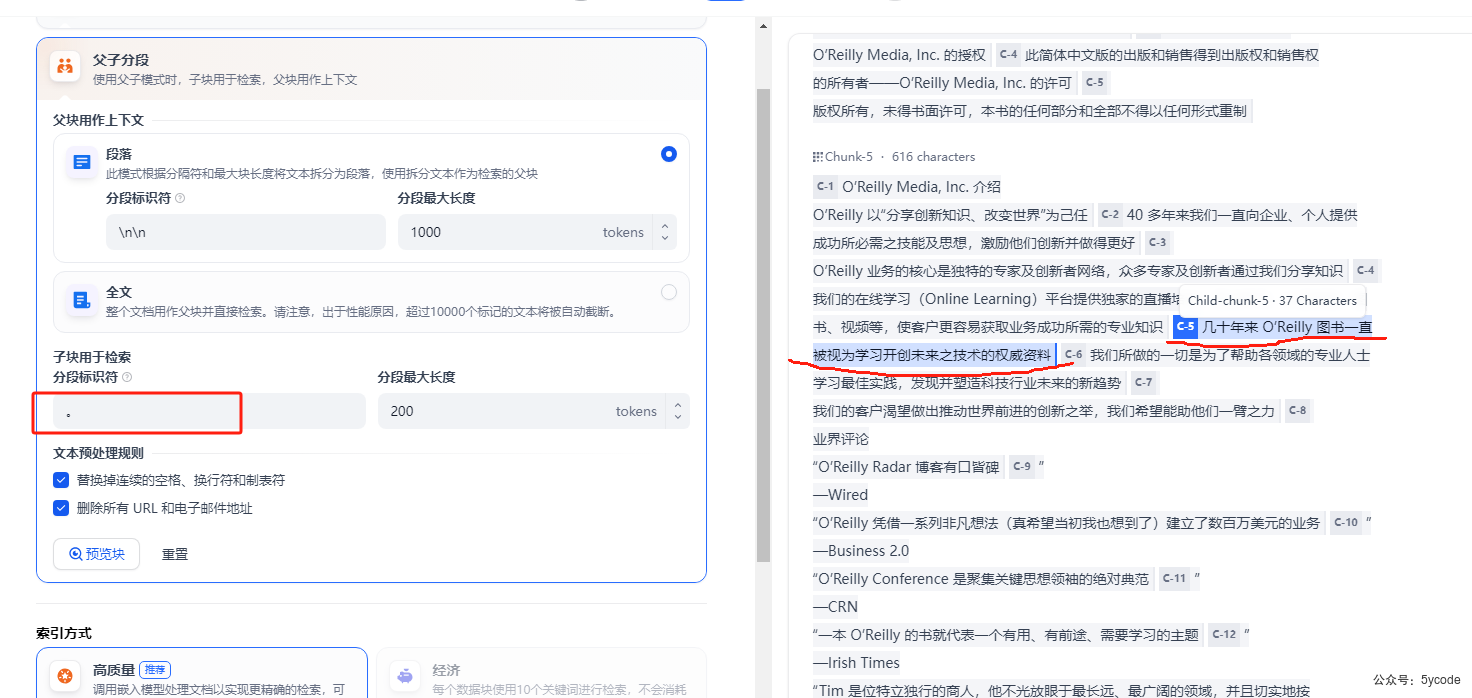Click C-10 tag after 数百万美元的业务
Screen dimensions: 1472x698
1346,523
